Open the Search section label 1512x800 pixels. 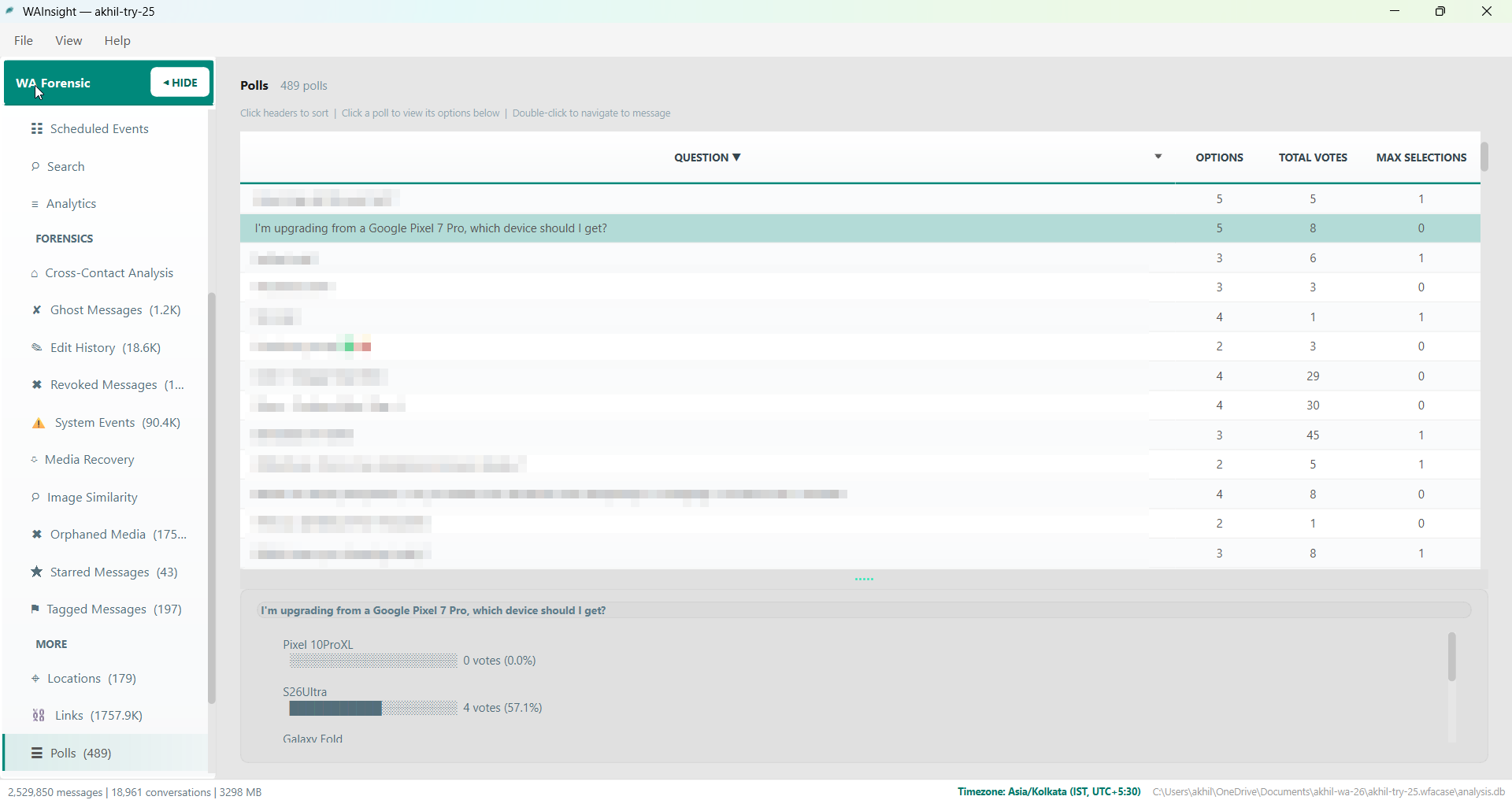(x=66, y=167)
